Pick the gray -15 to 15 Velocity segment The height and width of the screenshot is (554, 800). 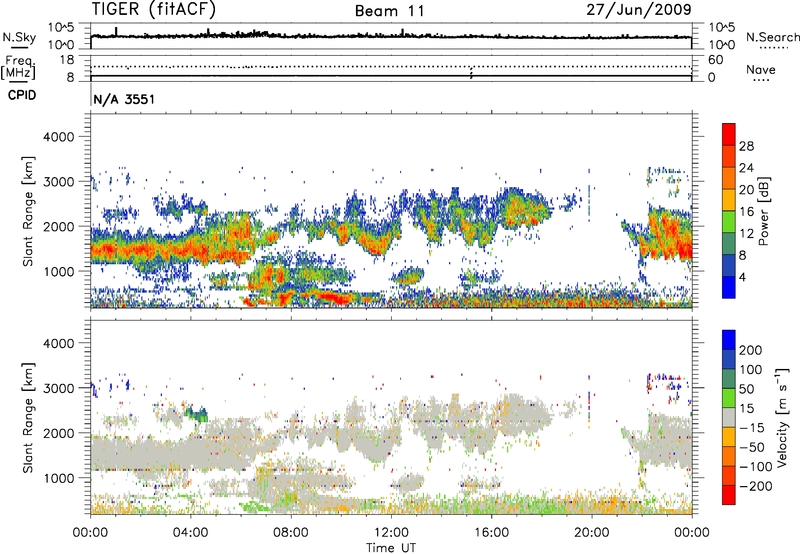coord(729,417)
